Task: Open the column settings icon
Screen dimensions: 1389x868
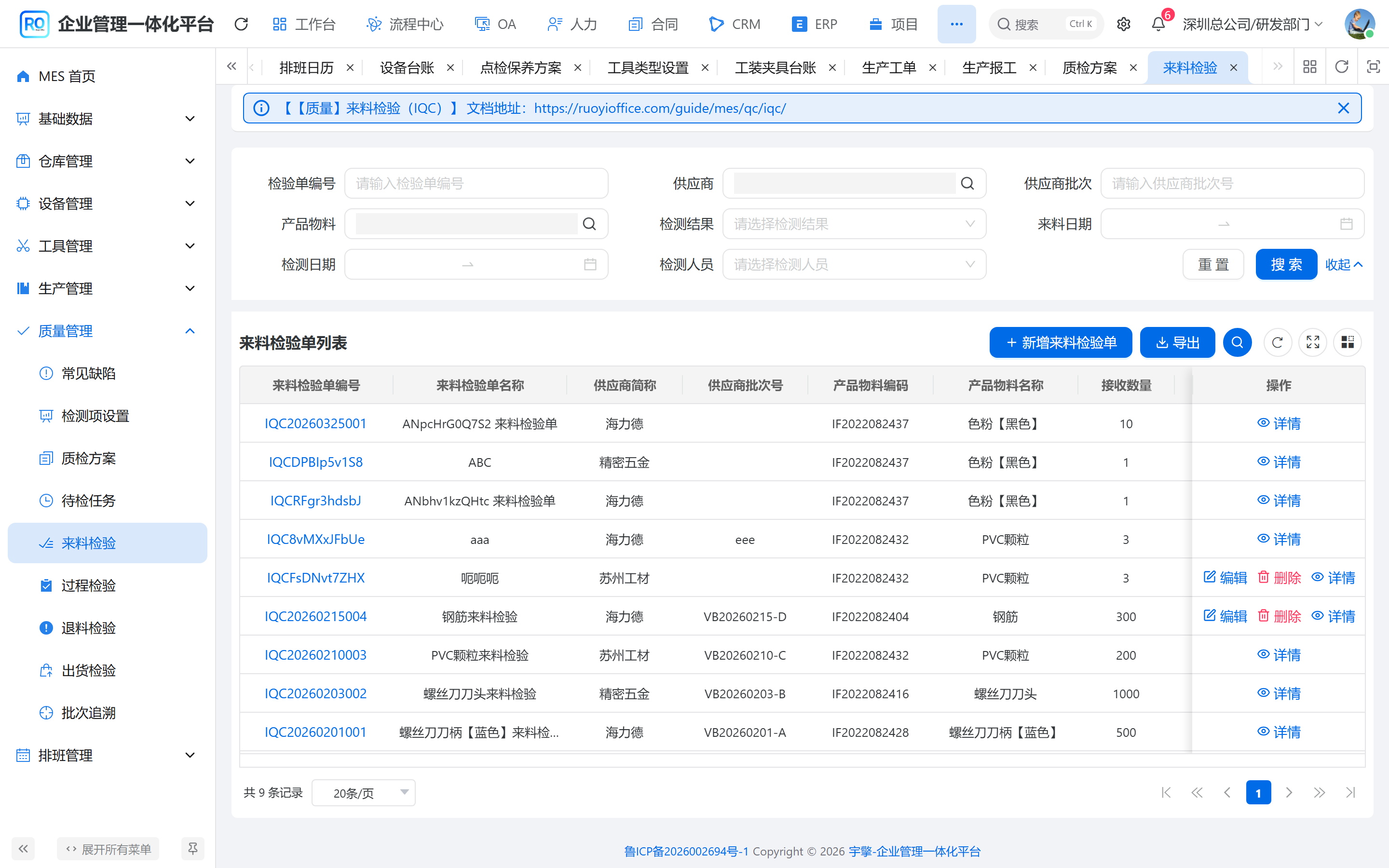Action: (x=1348, y=343)
